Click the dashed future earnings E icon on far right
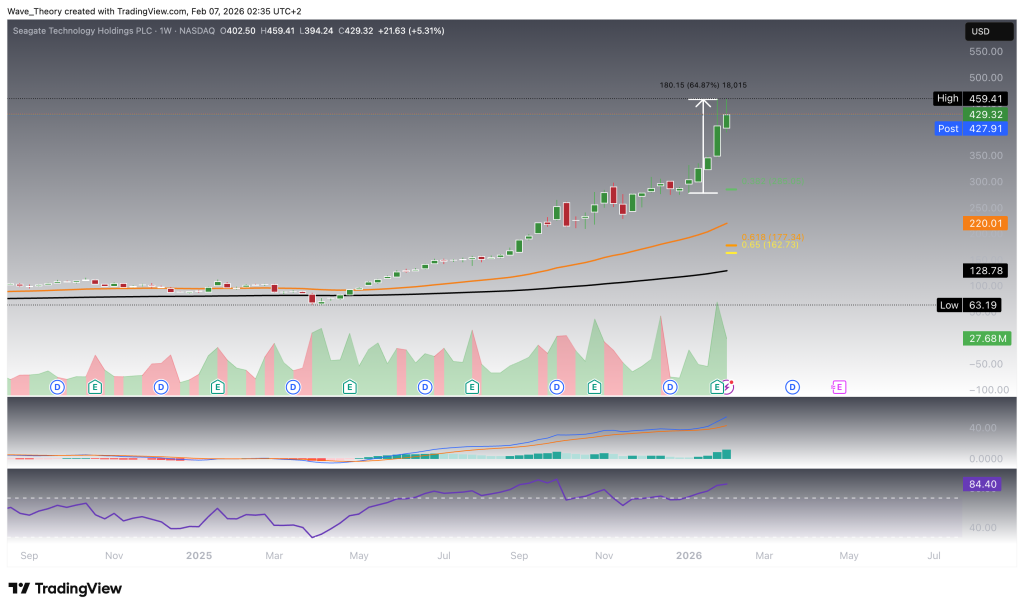1024x610 pixels. click(838, 385)
